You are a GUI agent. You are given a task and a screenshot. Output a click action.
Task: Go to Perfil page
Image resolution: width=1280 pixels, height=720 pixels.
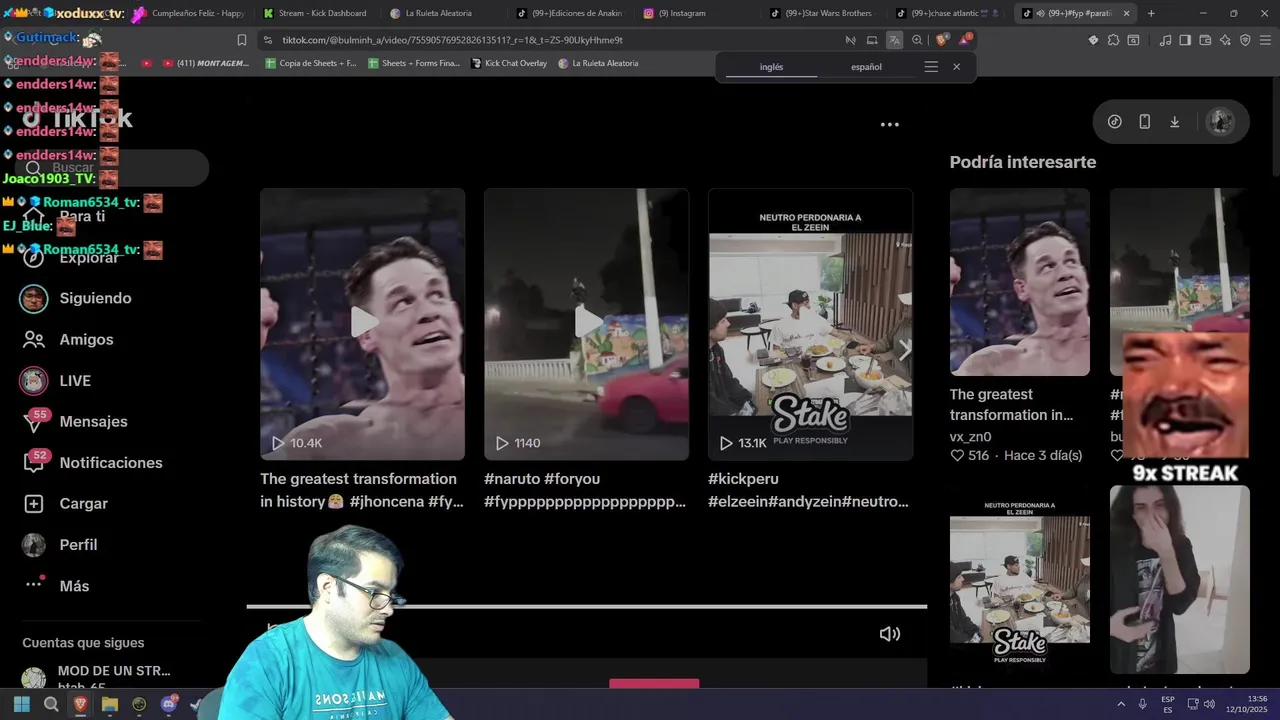coord(60,544)
